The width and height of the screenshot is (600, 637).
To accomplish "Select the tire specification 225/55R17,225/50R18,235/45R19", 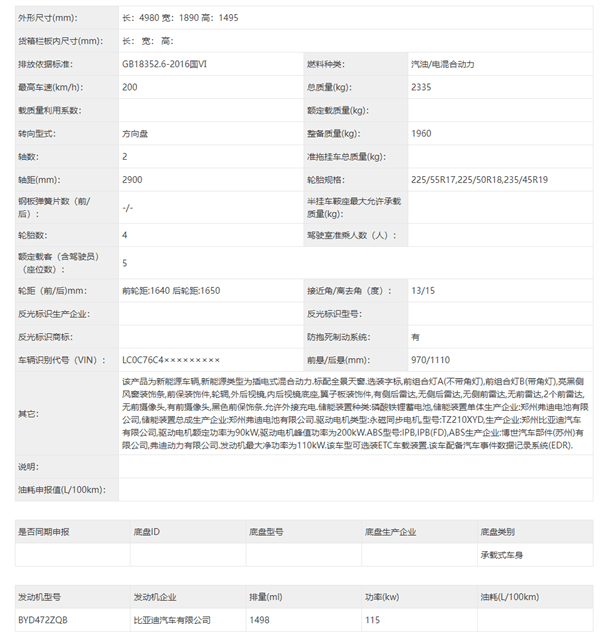I will (x=479, y=179).
